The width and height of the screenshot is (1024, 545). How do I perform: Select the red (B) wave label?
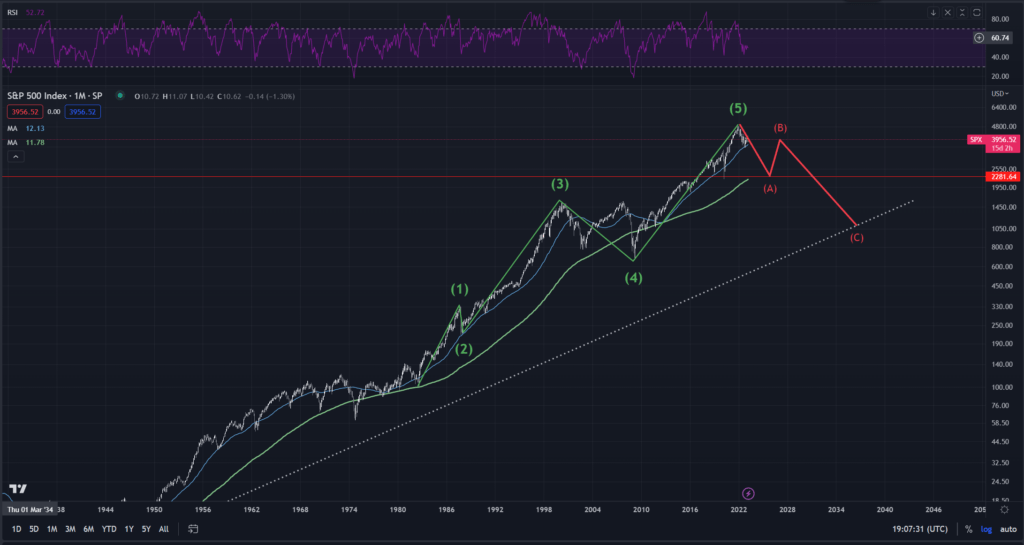pyautogui.click(x=780, y=128)
